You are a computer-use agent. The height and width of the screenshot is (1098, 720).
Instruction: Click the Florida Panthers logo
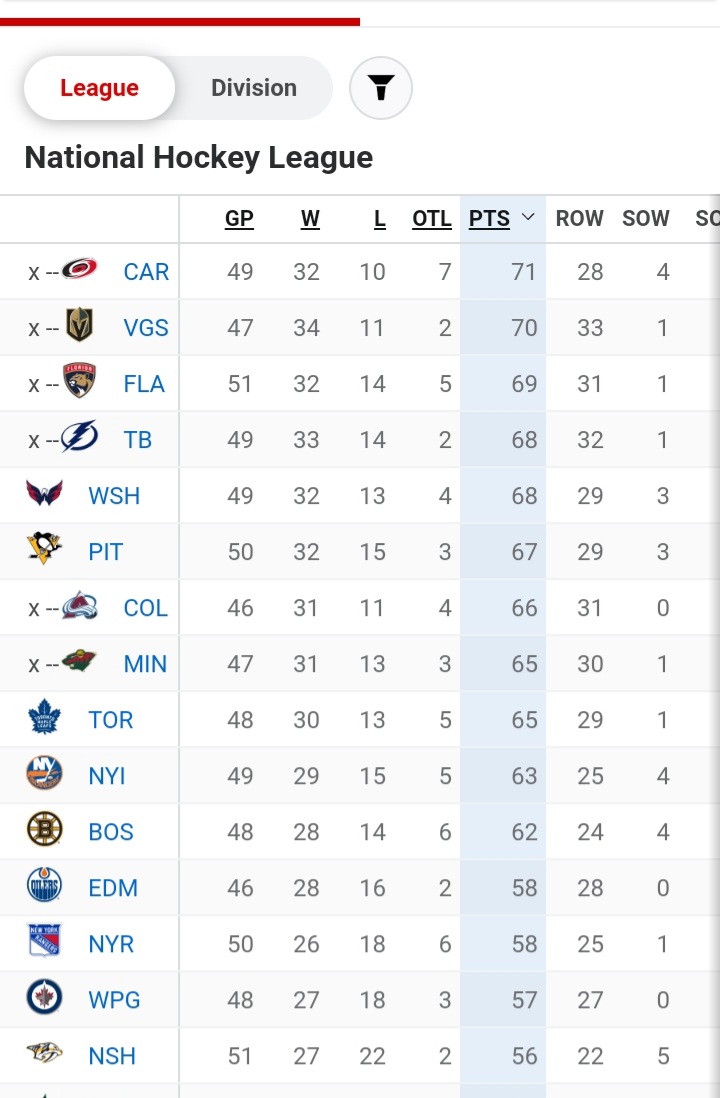(79, 380)
